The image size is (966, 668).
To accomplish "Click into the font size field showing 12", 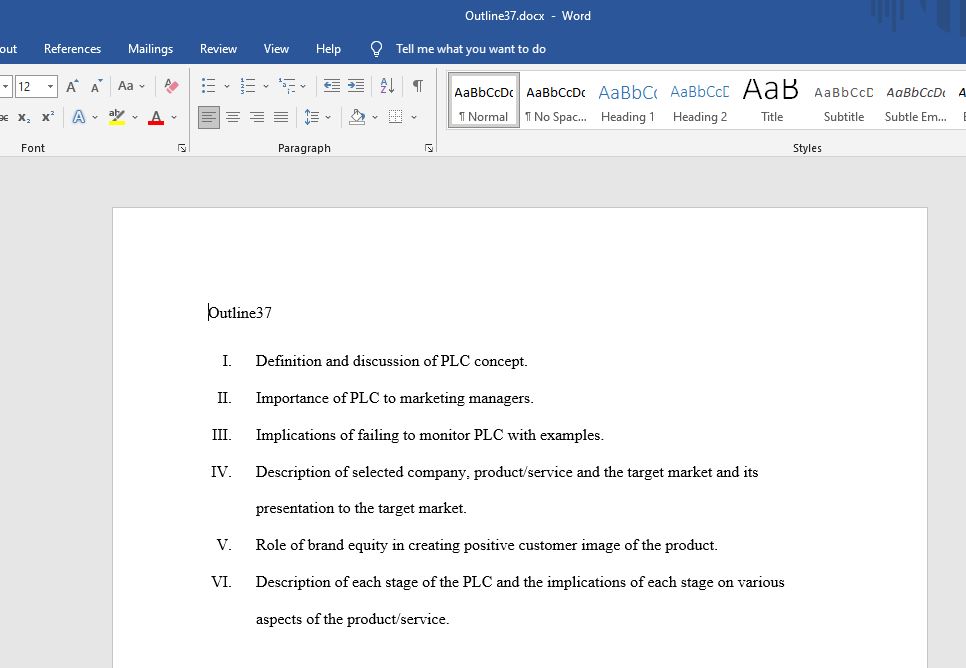I will (x=30, y=86).
